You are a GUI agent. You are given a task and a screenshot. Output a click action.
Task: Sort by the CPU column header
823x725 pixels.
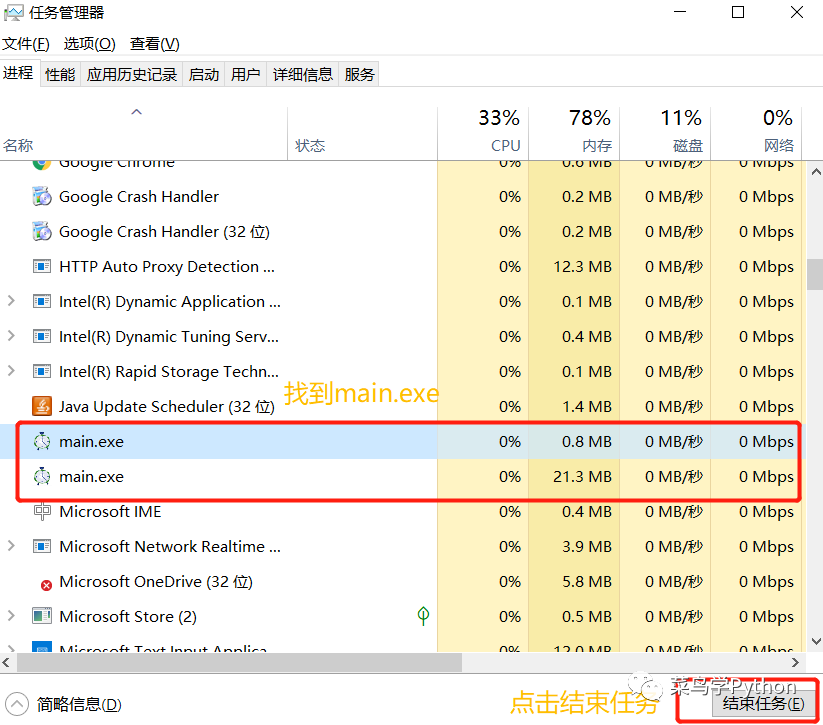483,134
